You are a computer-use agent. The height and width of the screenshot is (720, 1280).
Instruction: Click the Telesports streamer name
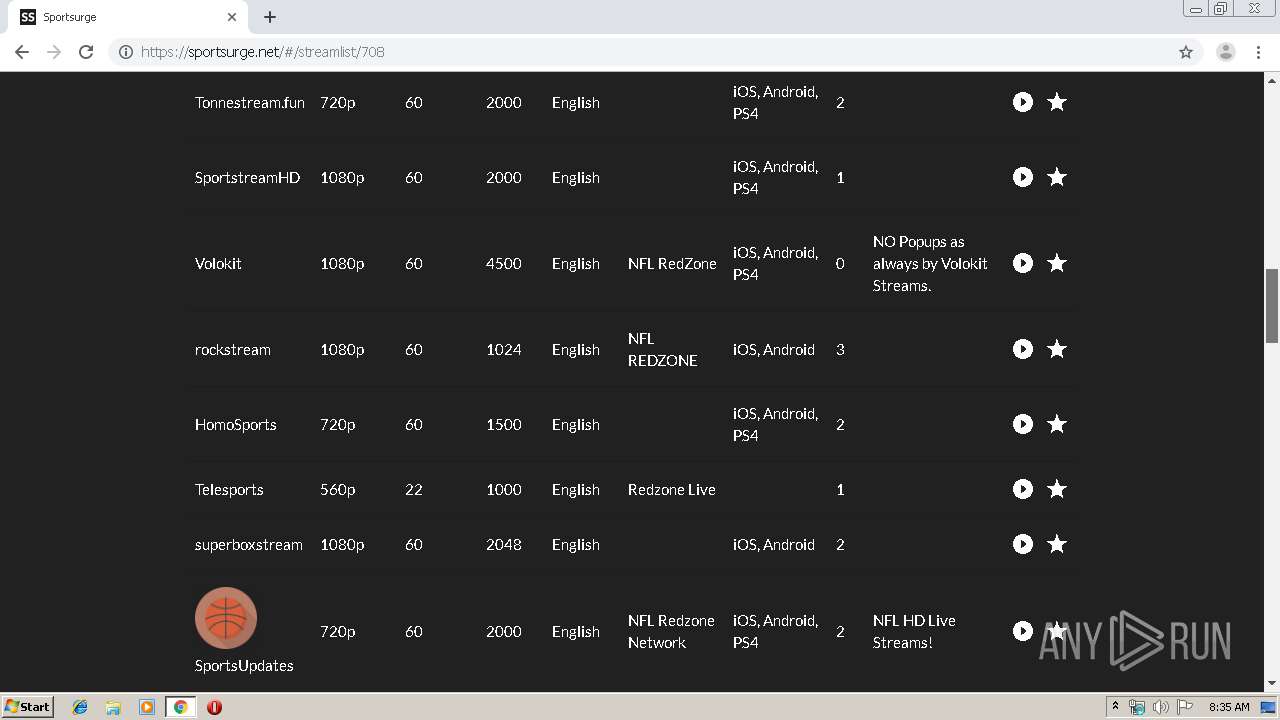click(229, 489)
